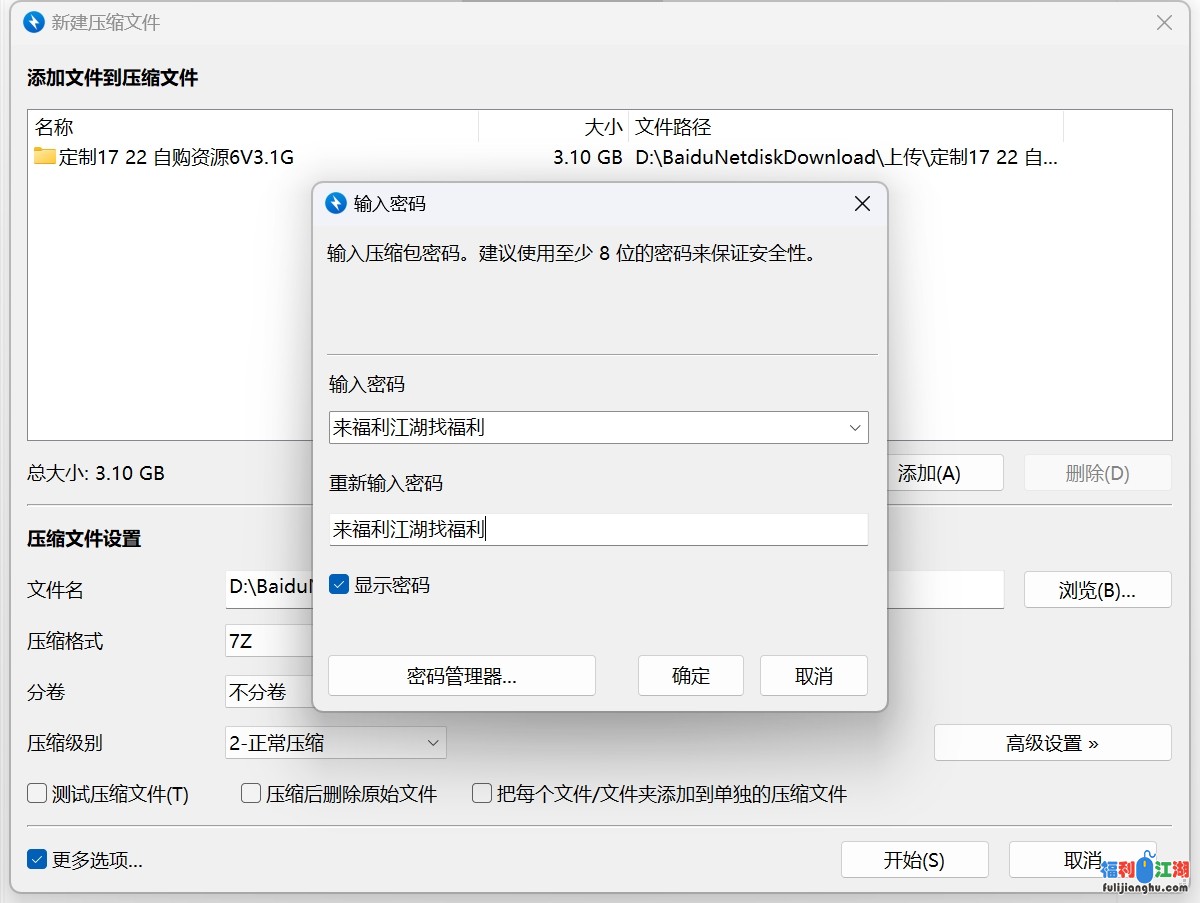The width and height of the screenshot is (1200, 903).
Task: Click the 重新输入密码 text field
Action: 598,530
